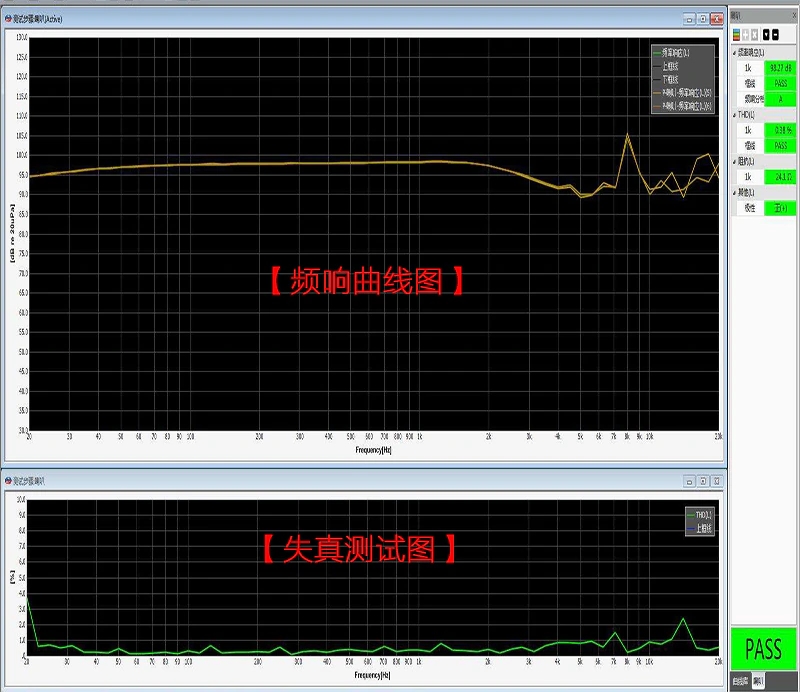Click the THD(L) legend entry in lower chart

[x=699, y=515]
